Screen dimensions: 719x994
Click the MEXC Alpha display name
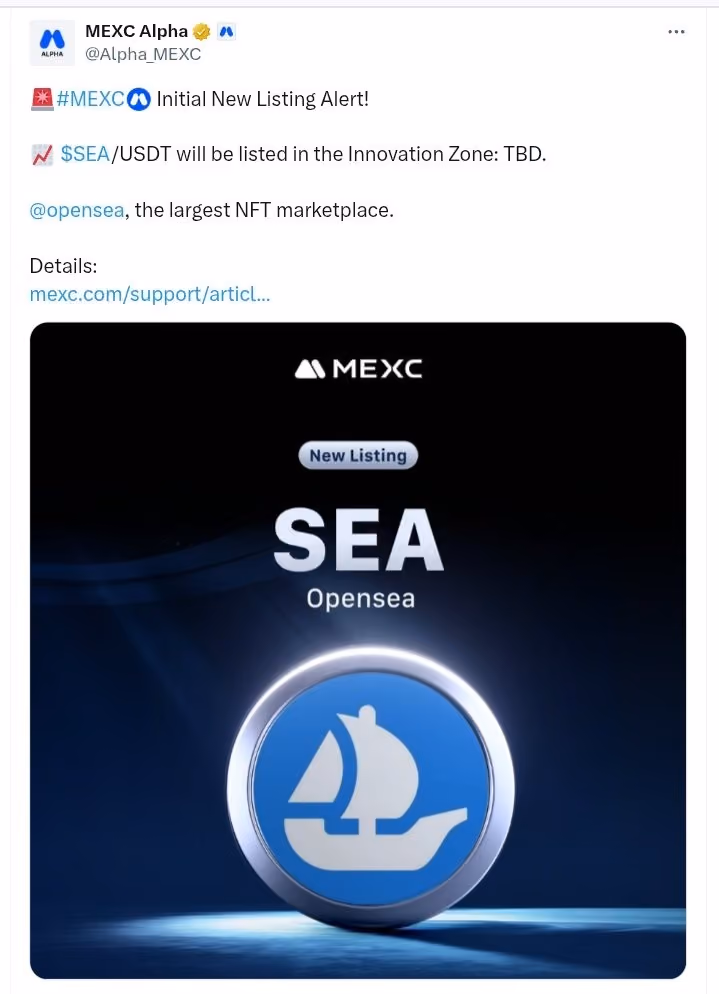[x=136, y=31]
